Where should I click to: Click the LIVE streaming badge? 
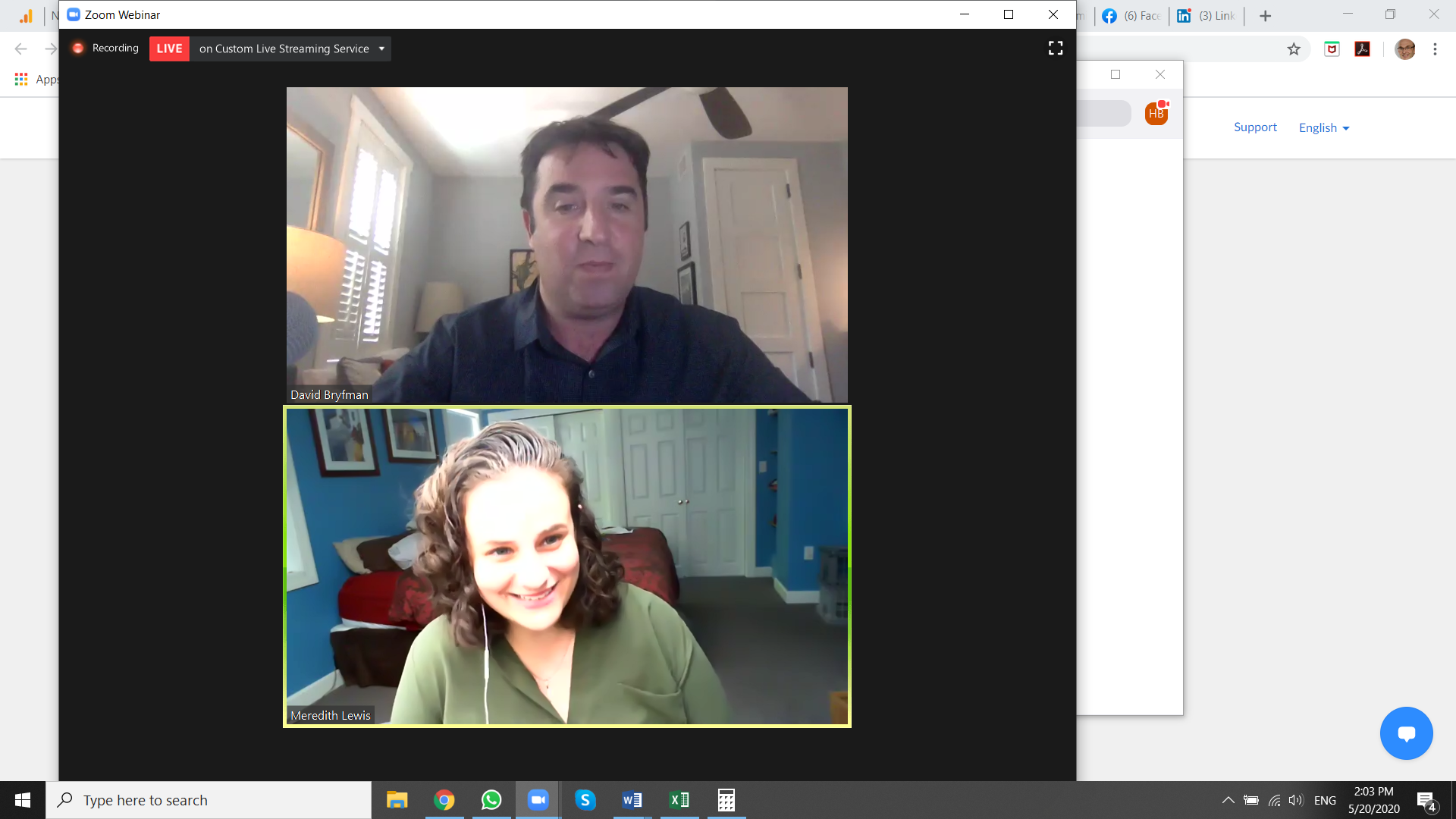(169, 49)
